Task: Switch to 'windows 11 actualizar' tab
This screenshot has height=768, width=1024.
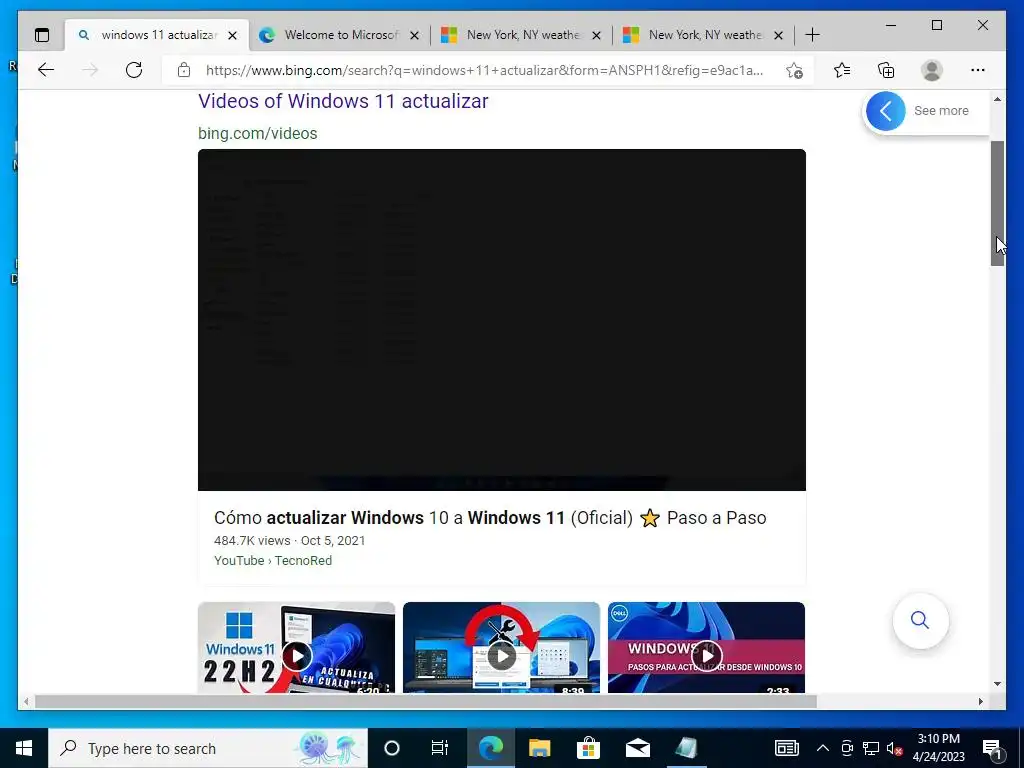Action: [159, 35]
